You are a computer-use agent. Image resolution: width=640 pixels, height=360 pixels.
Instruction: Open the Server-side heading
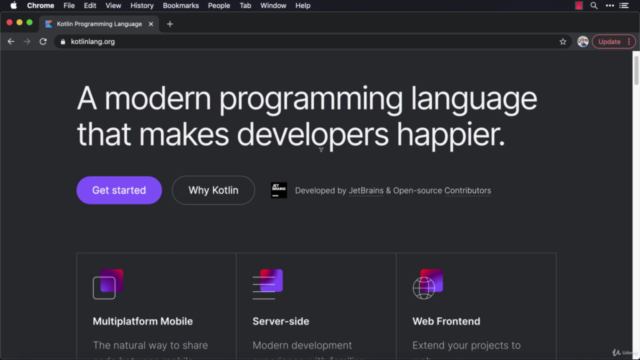pos(281,321)
